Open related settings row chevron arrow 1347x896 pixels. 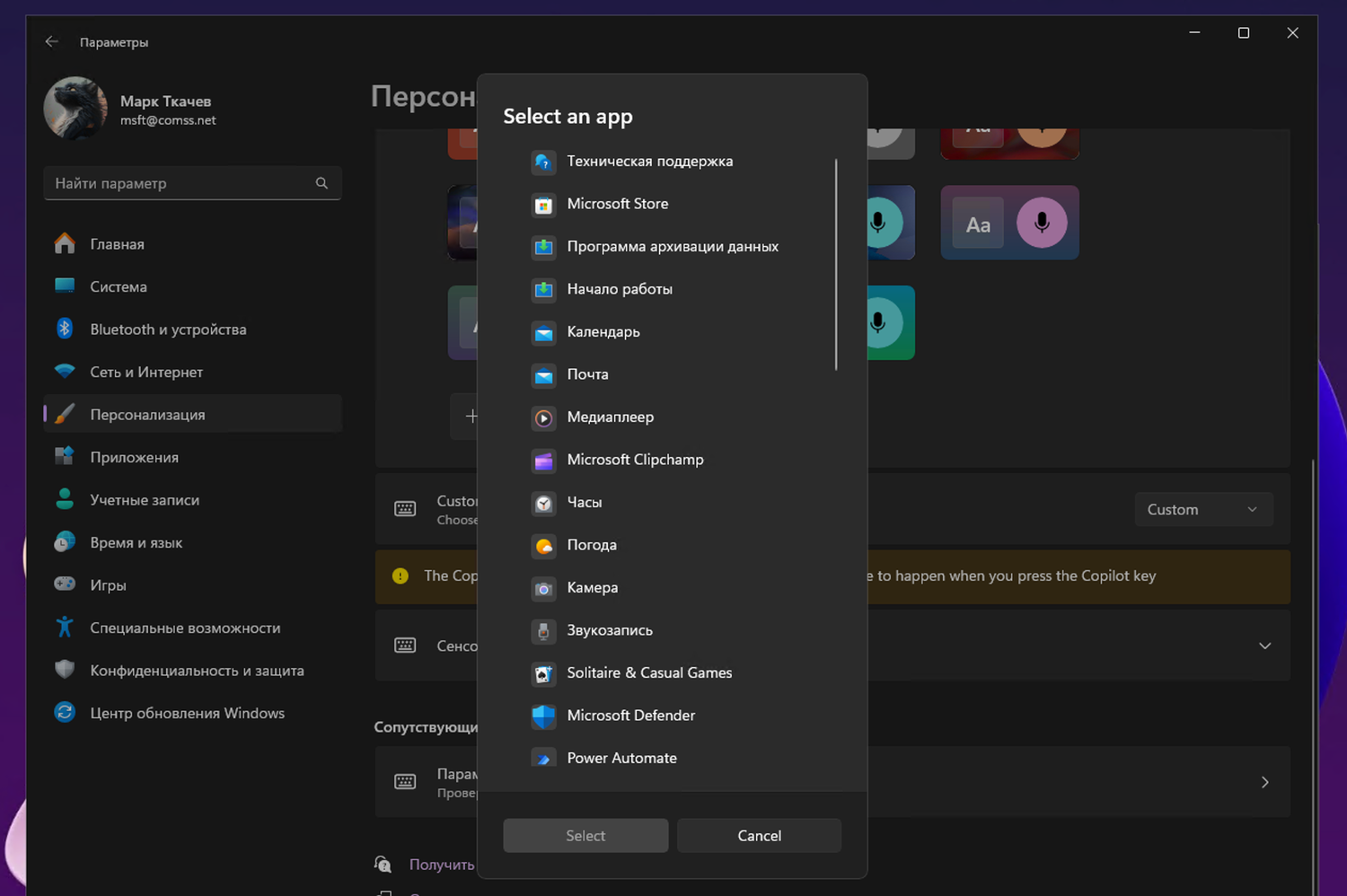[x=1264, y=782]
